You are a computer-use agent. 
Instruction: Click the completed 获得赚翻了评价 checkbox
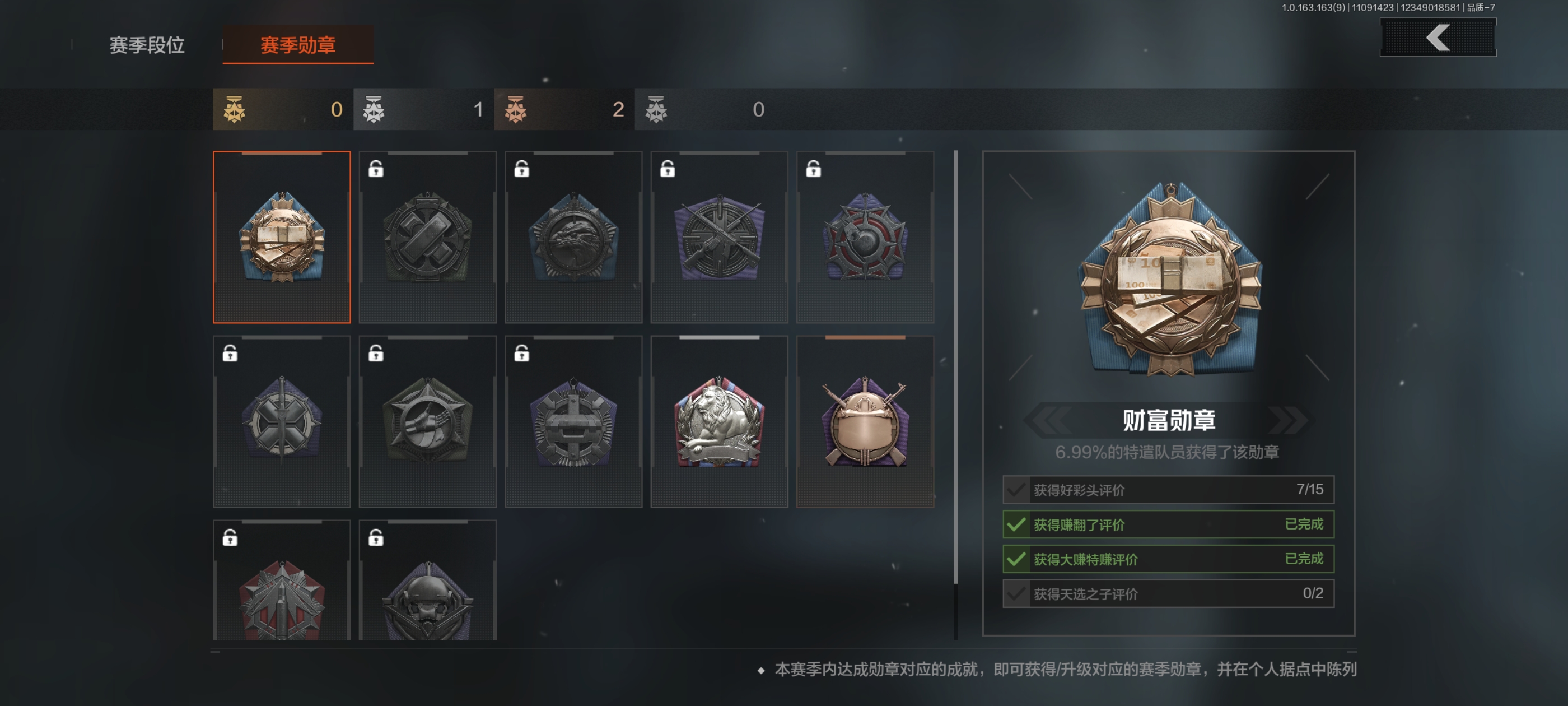pyautogui.click(x=1016, y=524)
